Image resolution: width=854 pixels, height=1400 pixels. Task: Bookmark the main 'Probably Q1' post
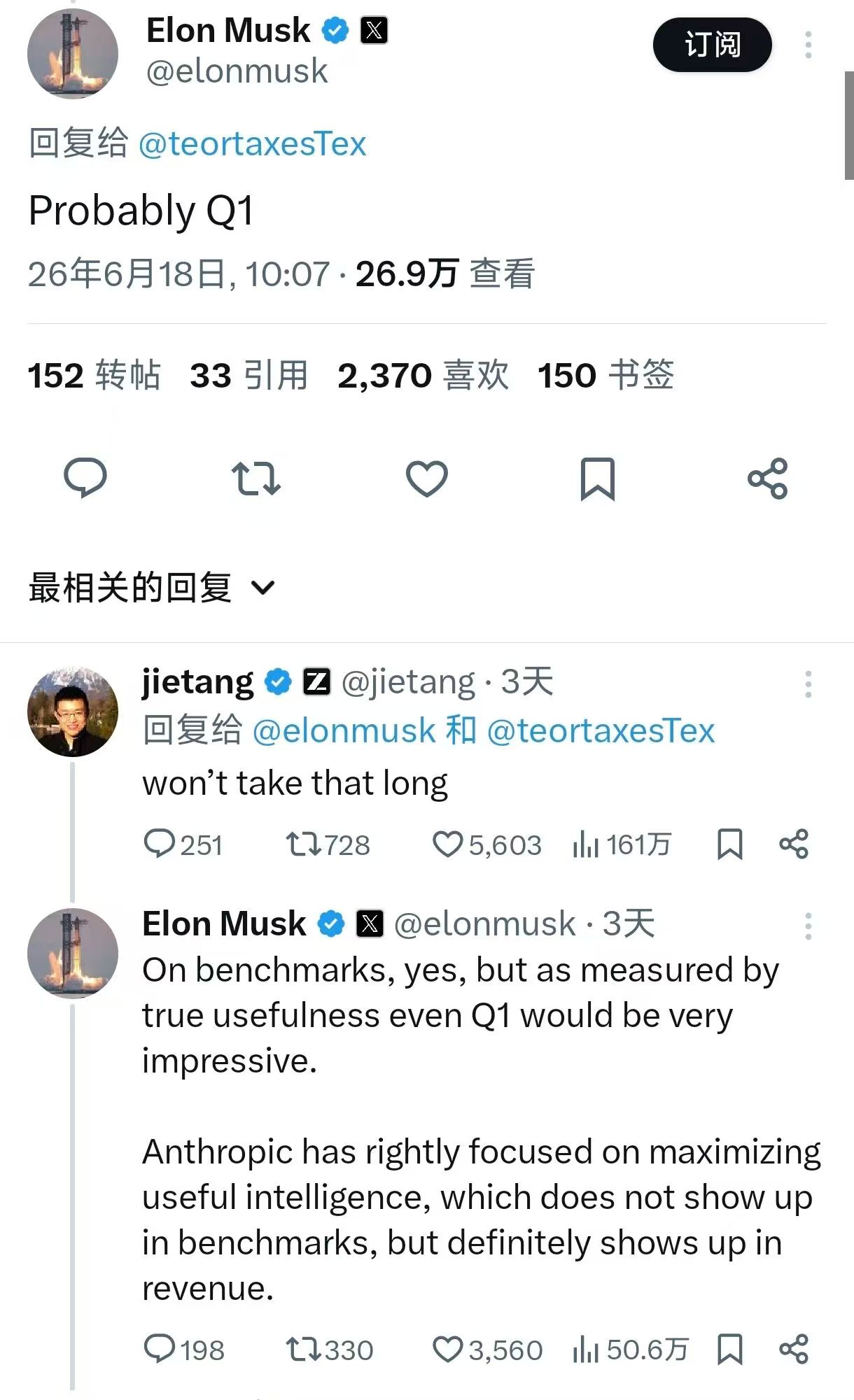point(598,479)
